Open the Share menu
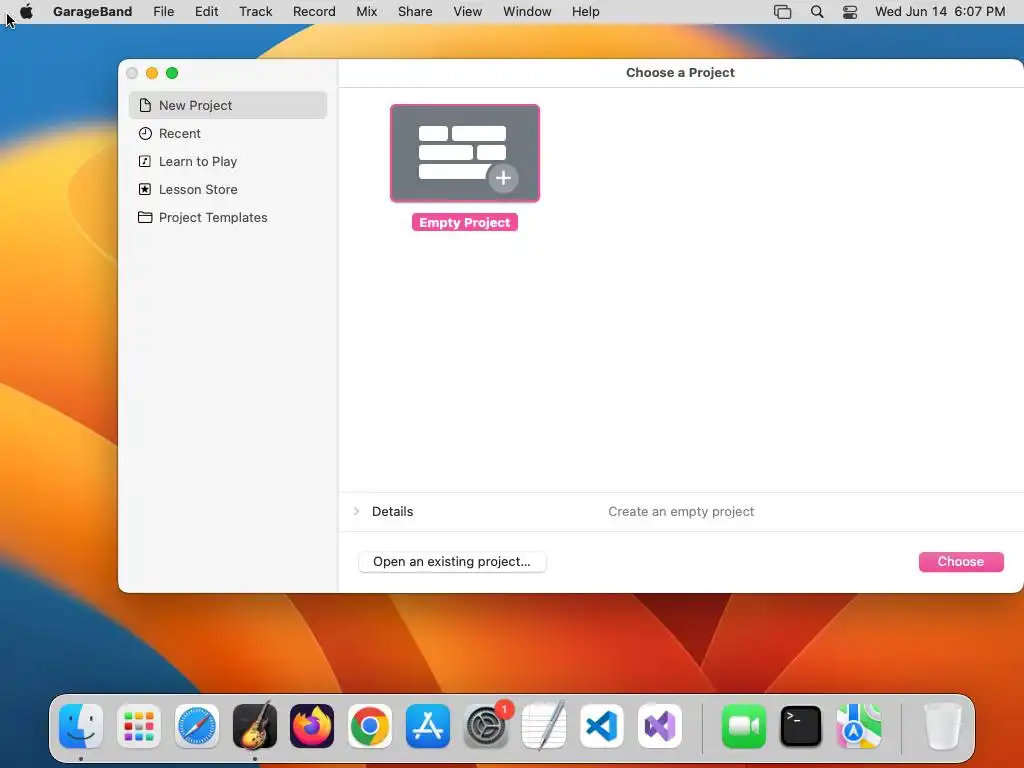Image resolution: width=1024 pixels, height=768 pixels. 415,12
